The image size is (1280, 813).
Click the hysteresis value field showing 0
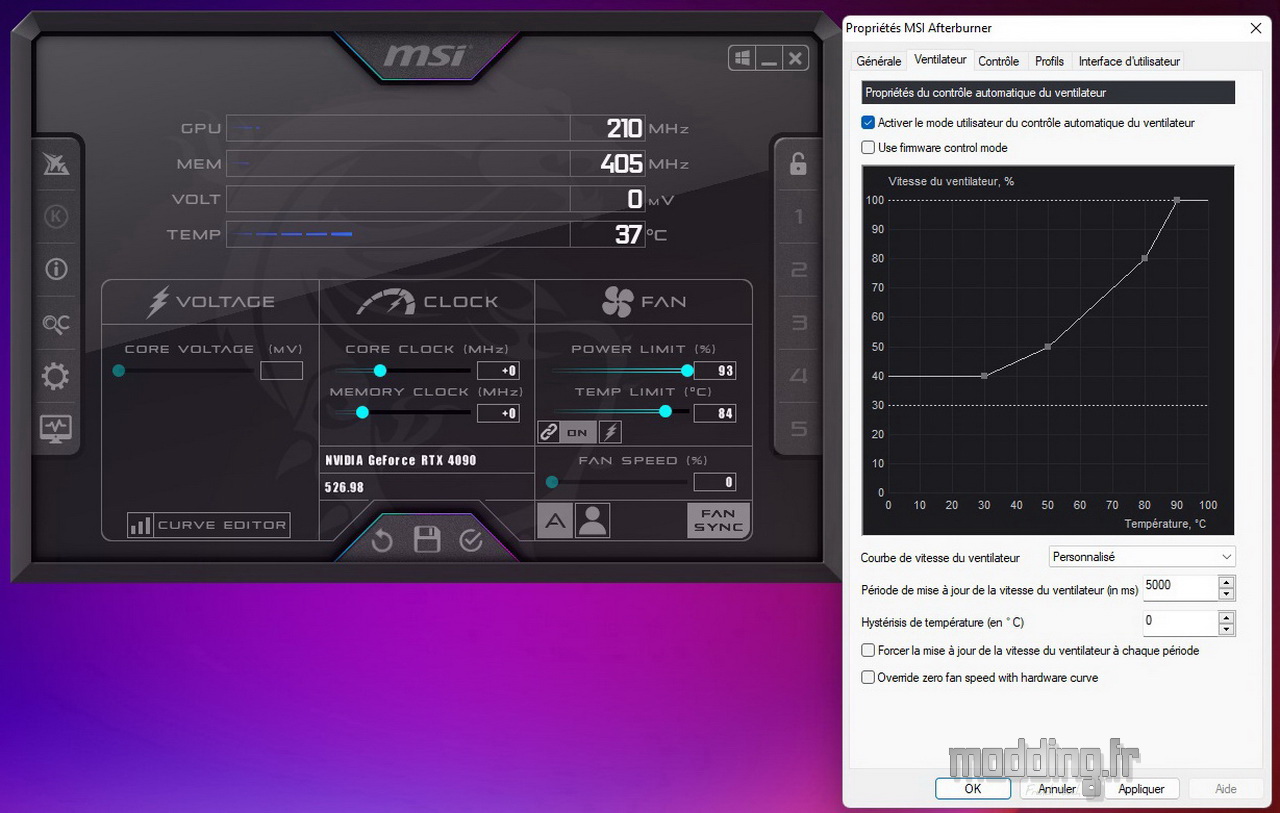(x=1181, y=622)
